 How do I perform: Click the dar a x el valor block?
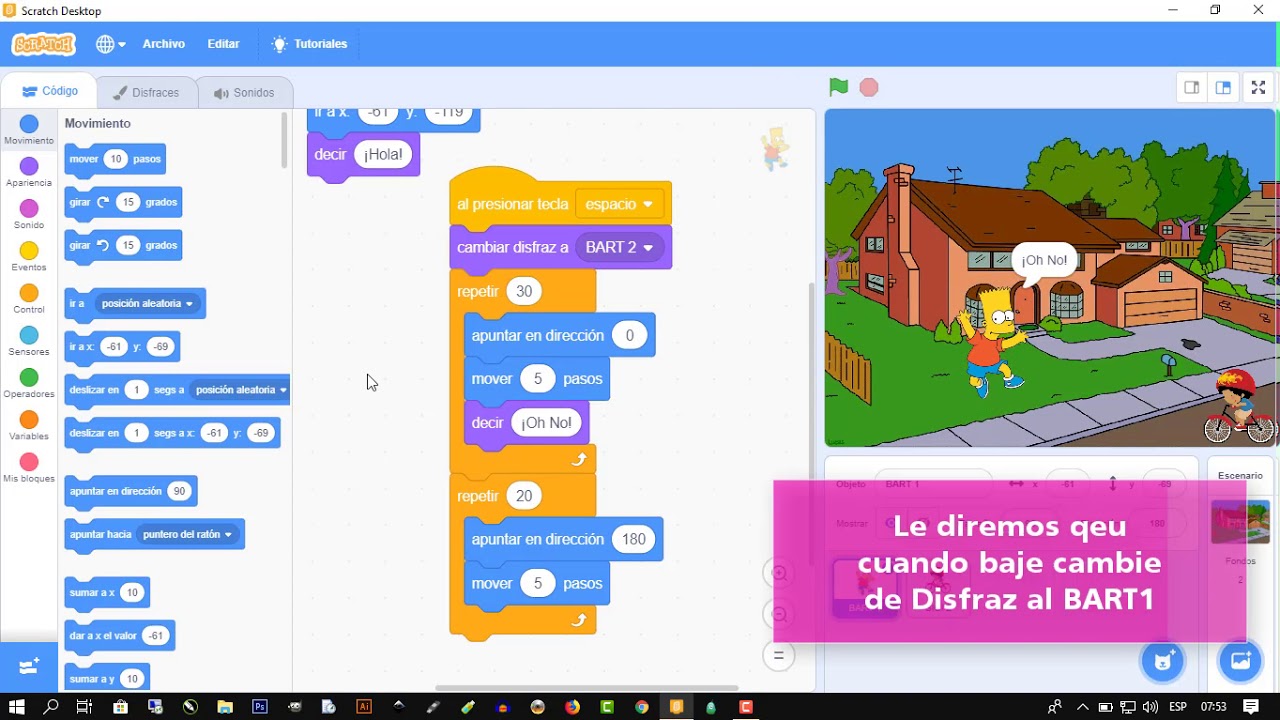click(x=119, y=635)
